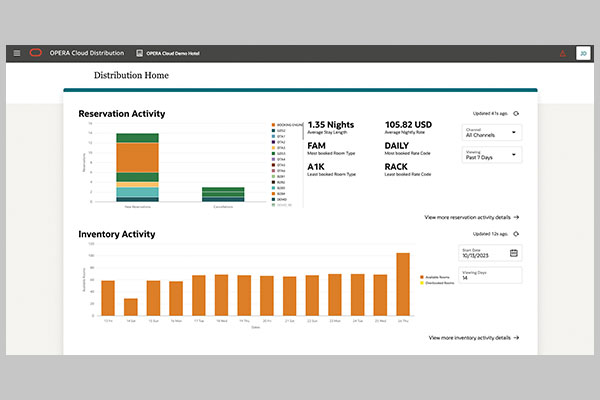The image size is (600, 400).
Task: Click the 'RACK' least booked rate code
Action: (x=396, y=167)
